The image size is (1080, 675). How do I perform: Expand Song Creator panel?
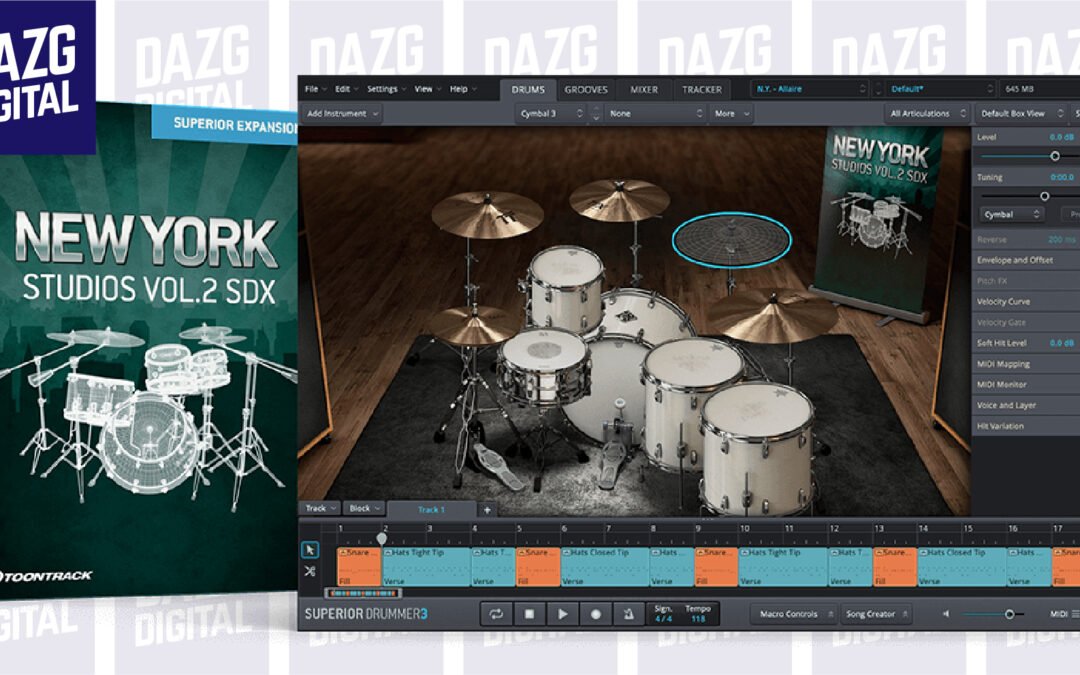(876, 614)
